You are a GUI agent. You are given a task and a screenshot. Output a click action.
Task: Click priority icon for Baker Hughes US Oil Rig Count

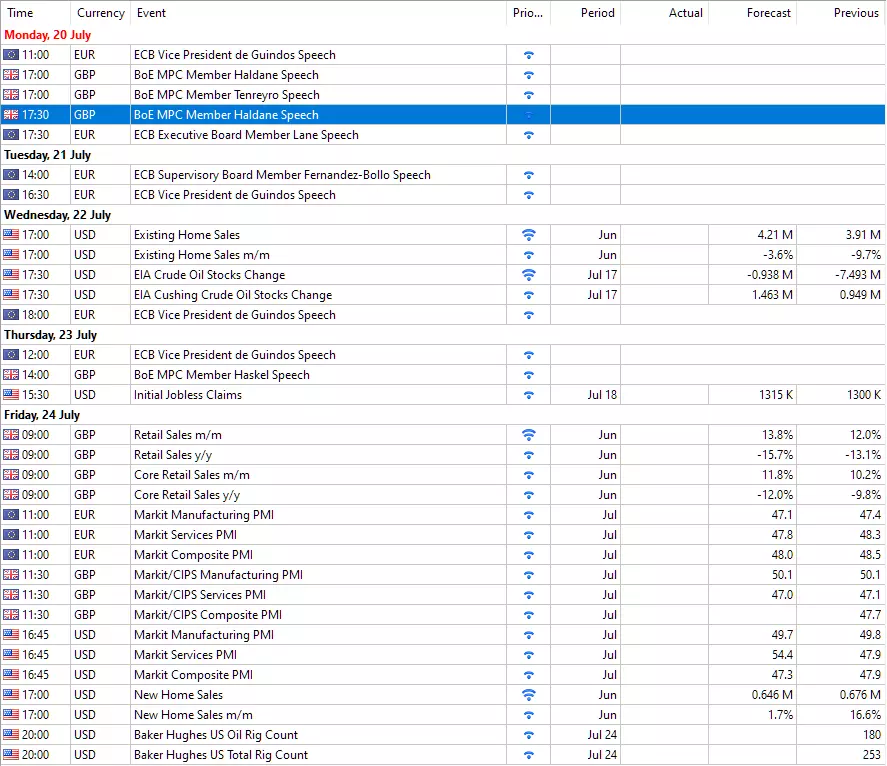tap(528, 735)
